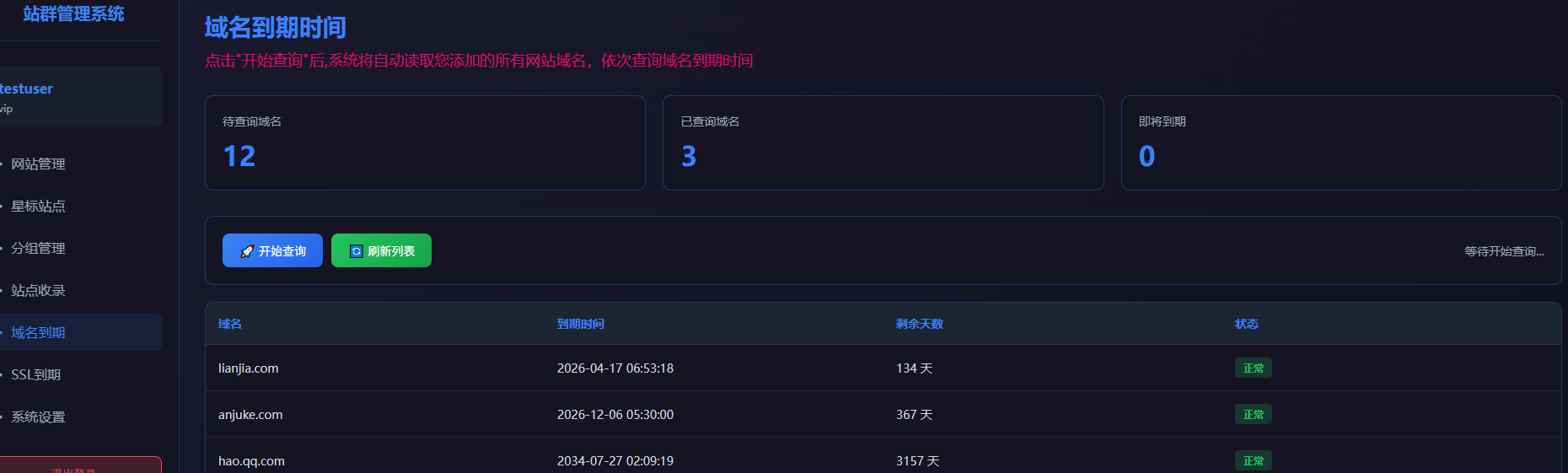
Task: Sort by the 域名 column header
Action: (x=230, y=324)
